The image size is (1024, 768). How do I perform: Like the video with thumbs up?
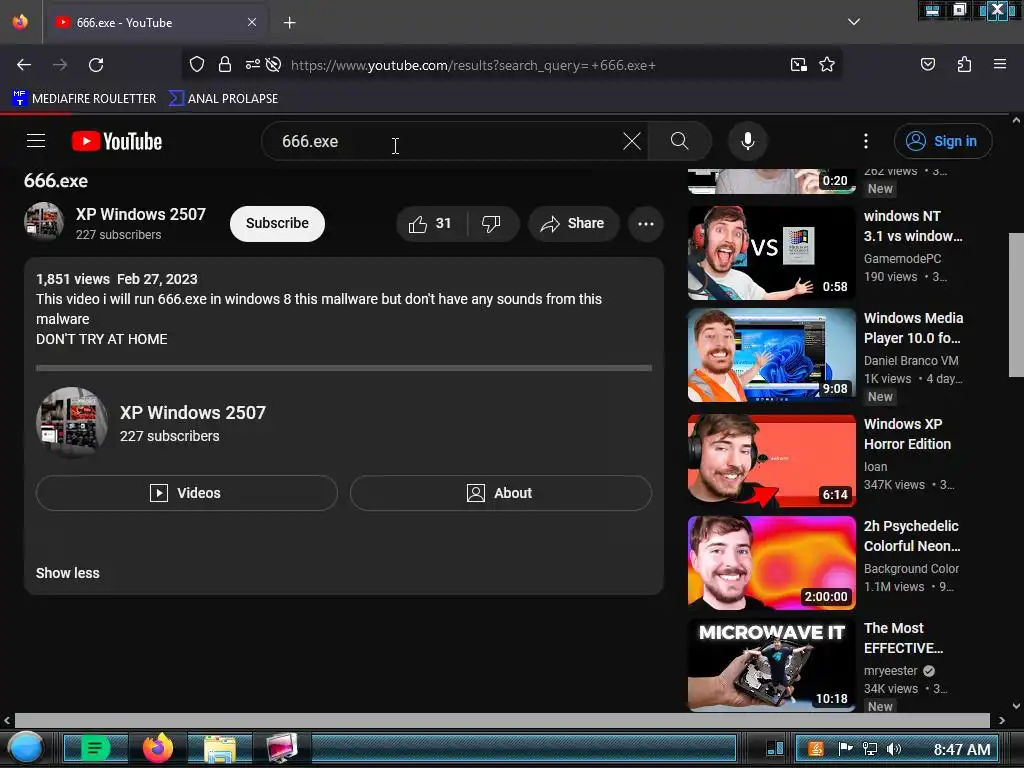coord(430,224)
